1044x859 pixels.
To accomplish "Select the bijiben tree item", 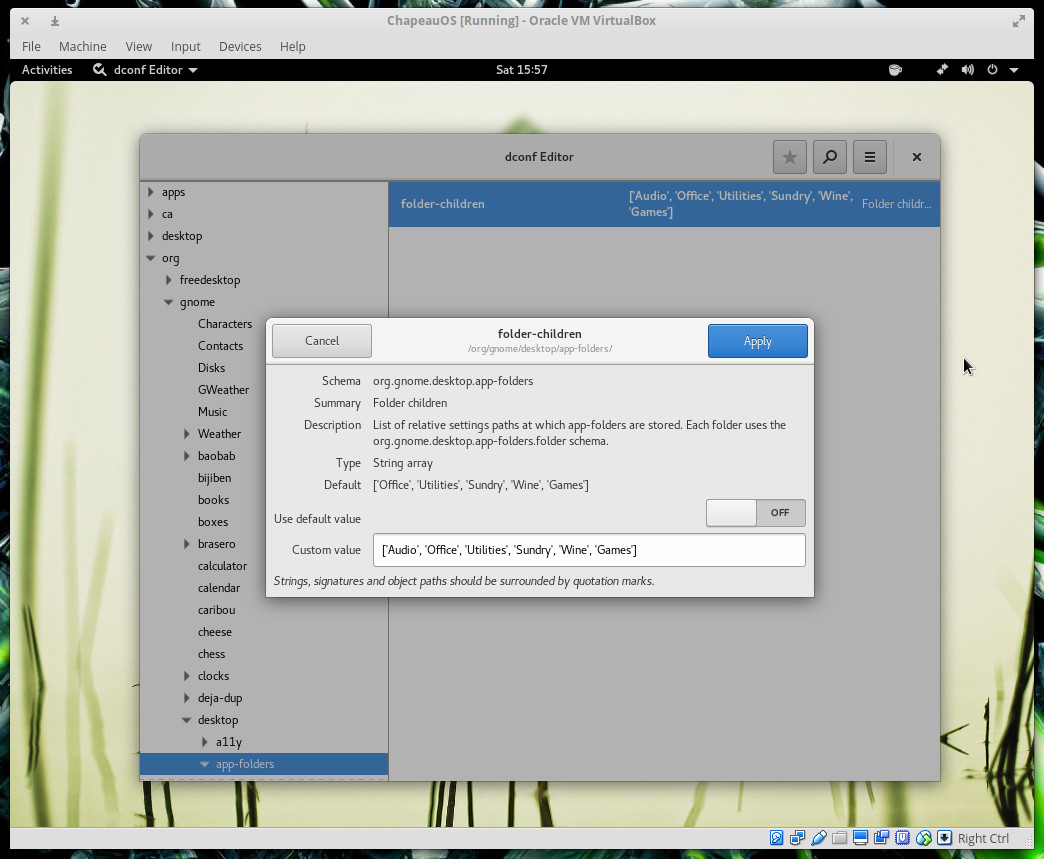I will (214, 477).
